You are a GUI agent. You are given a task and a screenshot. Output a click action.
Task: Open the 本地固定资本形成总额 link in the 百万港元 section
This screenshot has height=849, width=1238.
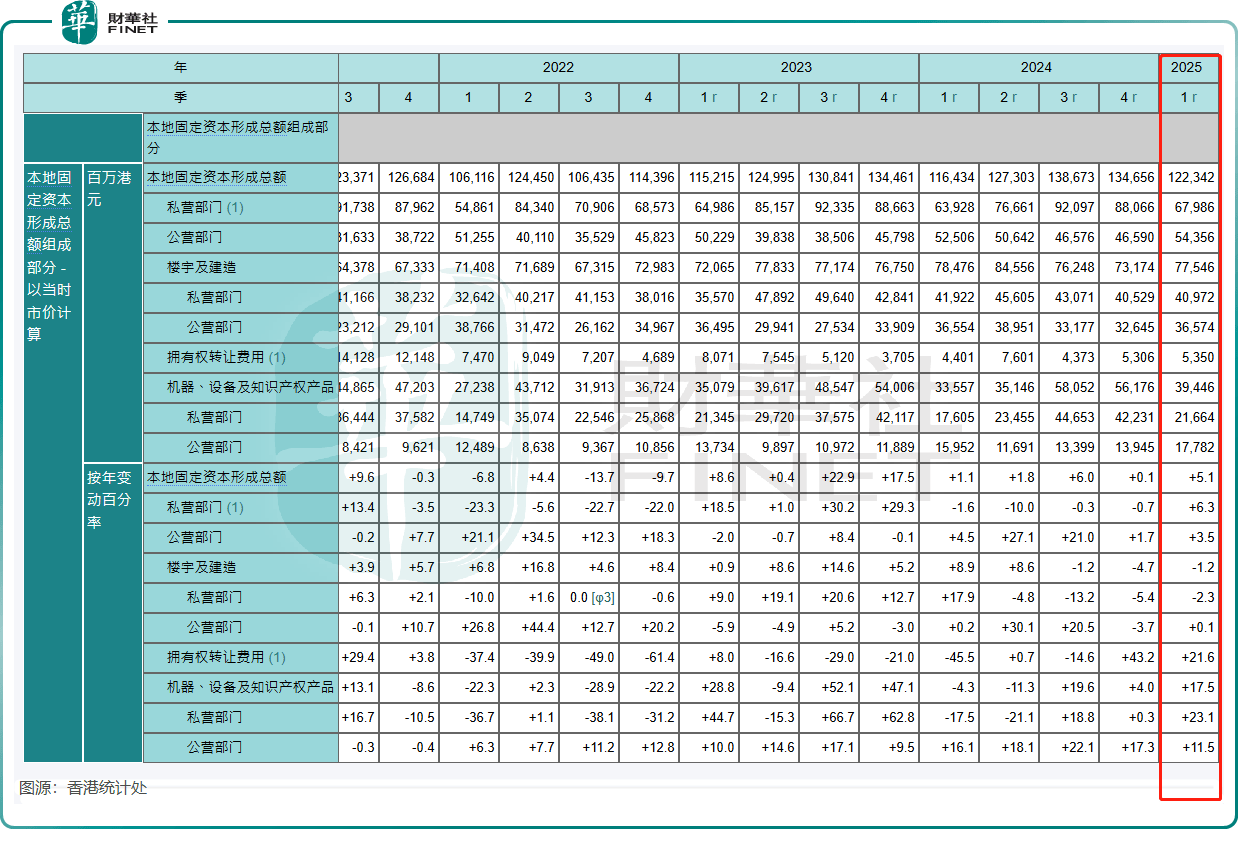coord(216,178)
